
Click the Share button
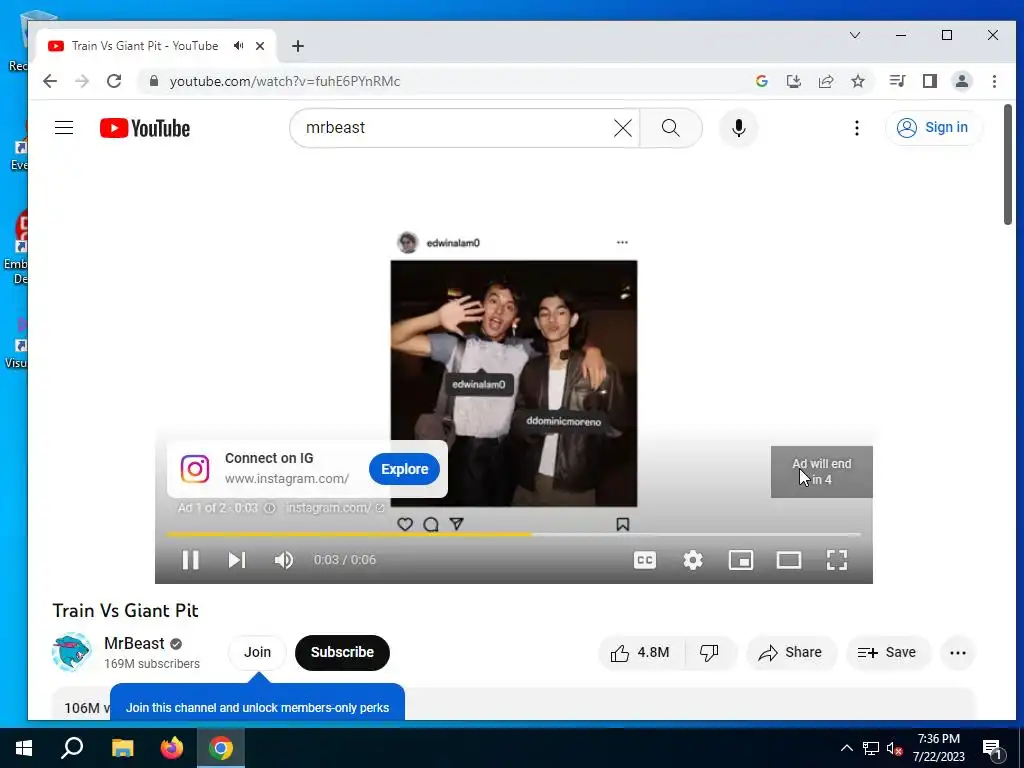[790, 652]
